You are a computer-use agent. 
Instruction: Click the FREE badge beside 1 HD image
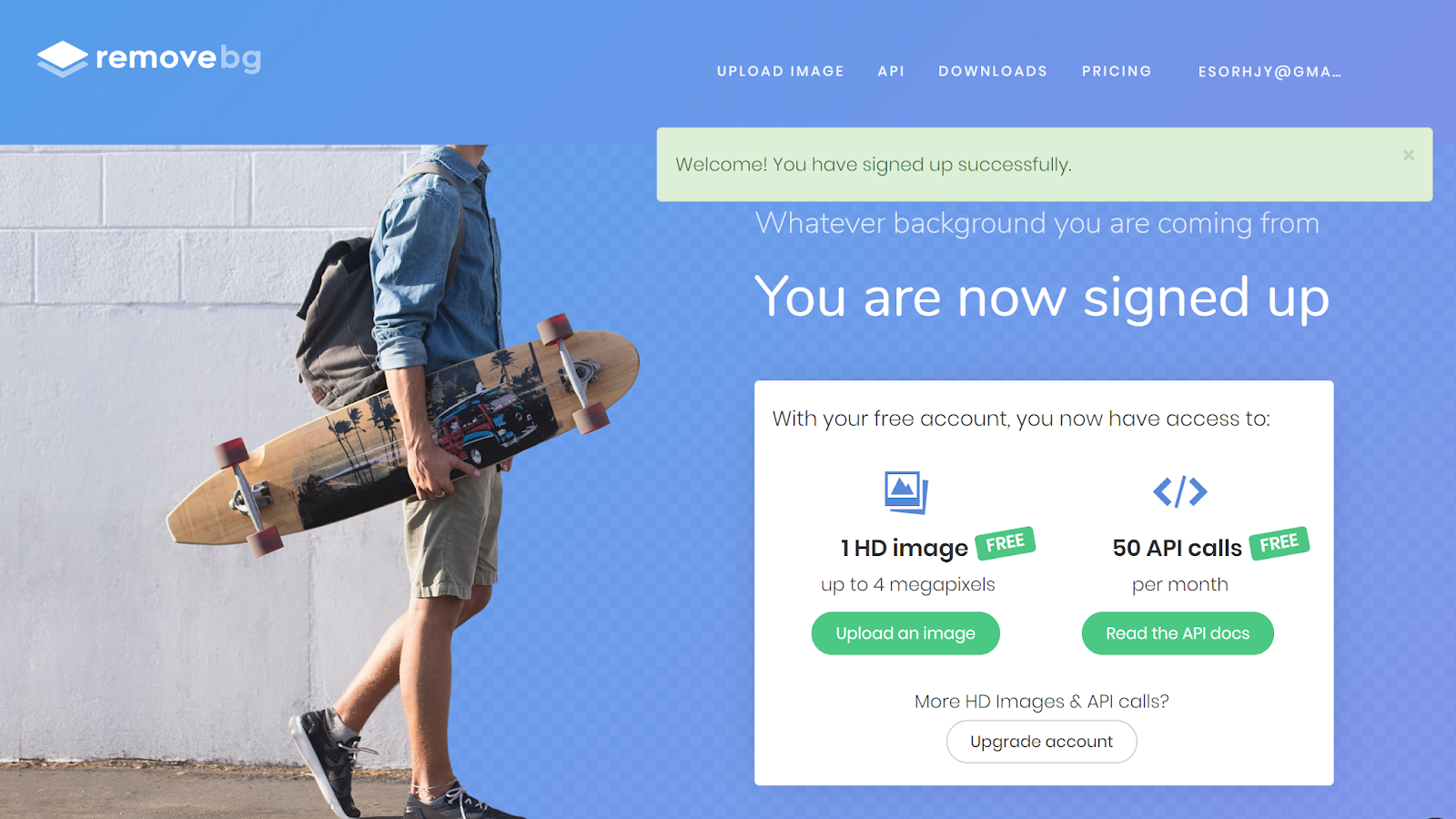click(x=1006, y=543)
